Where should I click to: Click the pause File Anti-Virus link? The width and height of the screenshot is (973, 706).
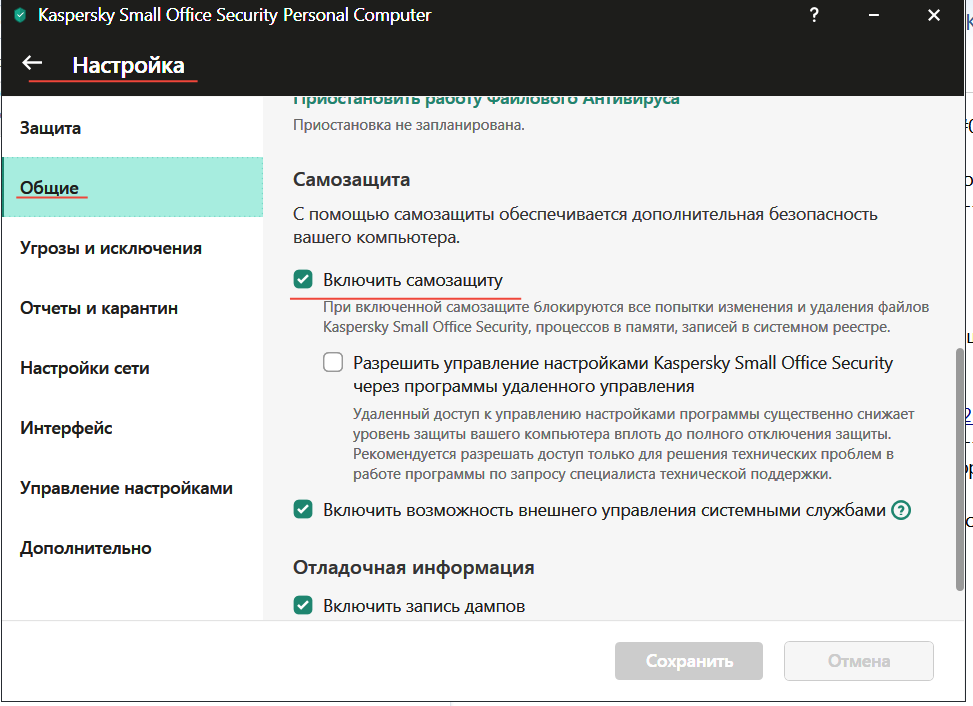tap(486, 101)
